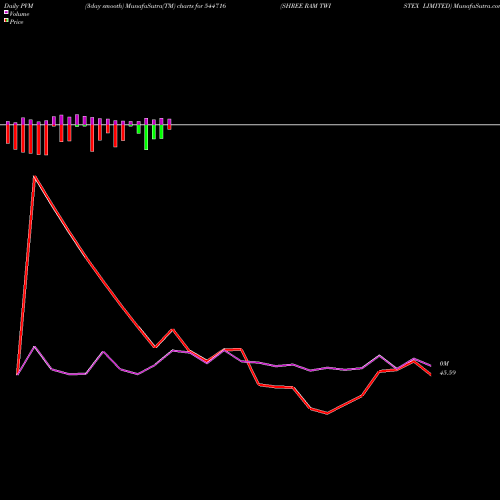Click the Price legend color swatch
The height and width of the screenshot is (500, 500).
tap(6, 21)
